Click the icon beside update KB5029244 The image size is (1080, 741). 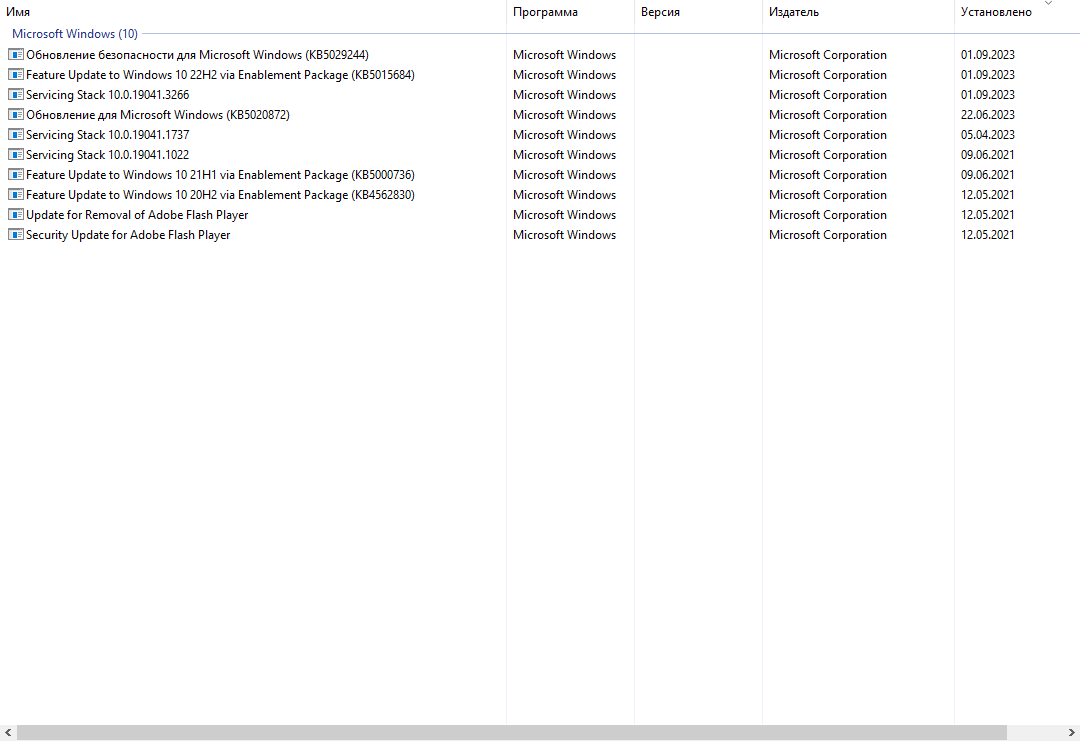tap(15, 54)
